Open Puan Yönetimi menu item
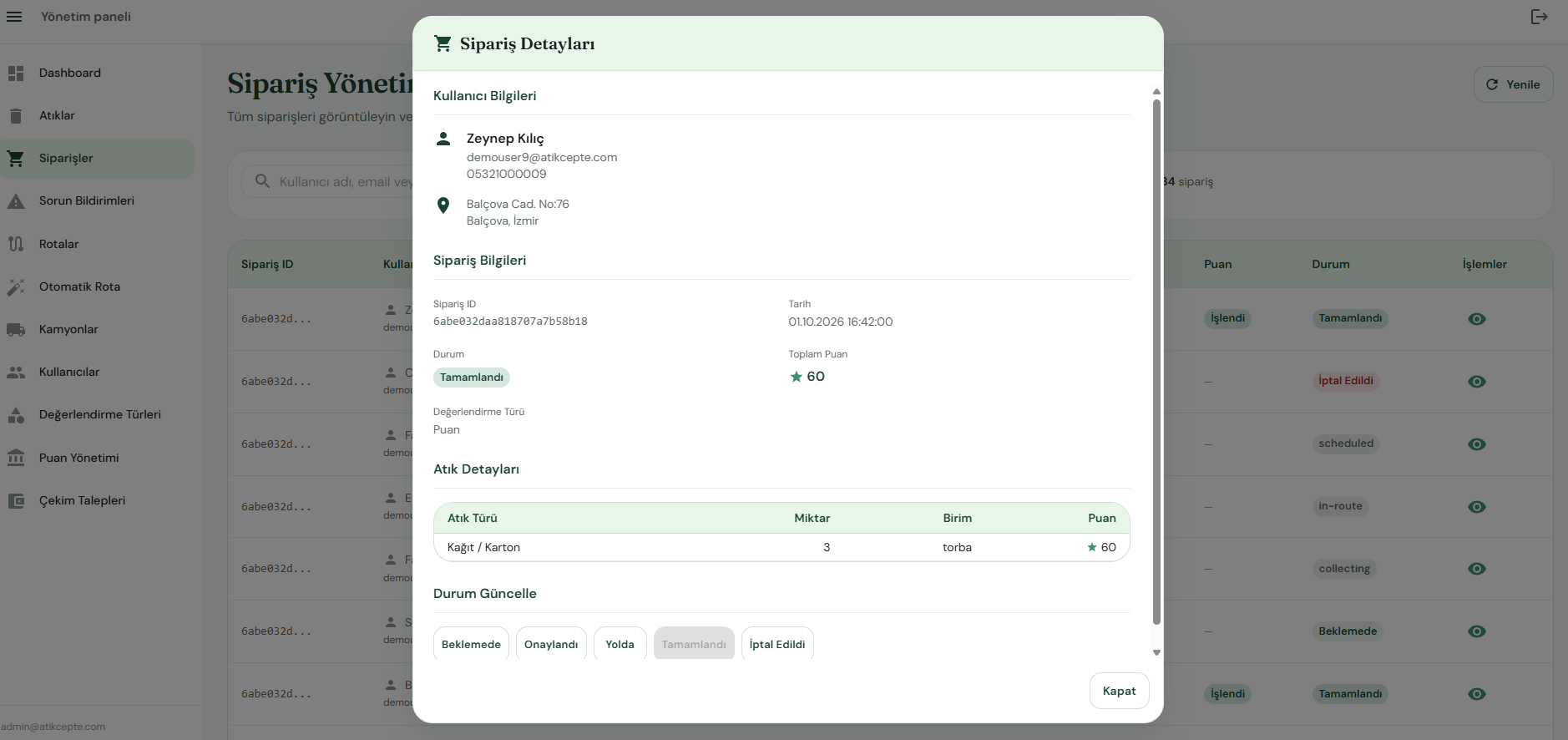Viewport: 1568px width, 740px height. pos(97,458)
